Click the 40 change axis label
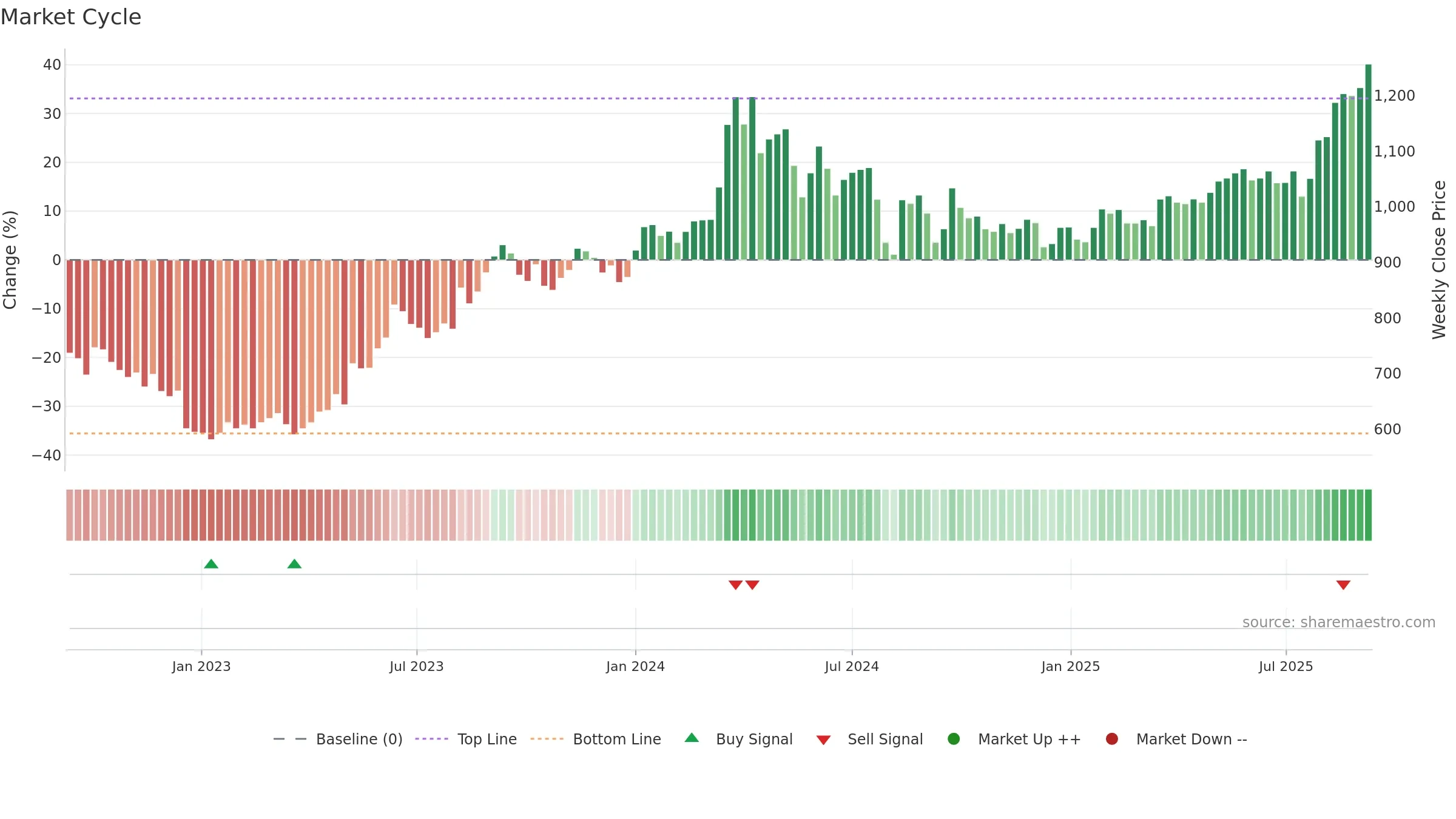The height and width of the screenshot is (819, 1456). (x=52, y=64)
